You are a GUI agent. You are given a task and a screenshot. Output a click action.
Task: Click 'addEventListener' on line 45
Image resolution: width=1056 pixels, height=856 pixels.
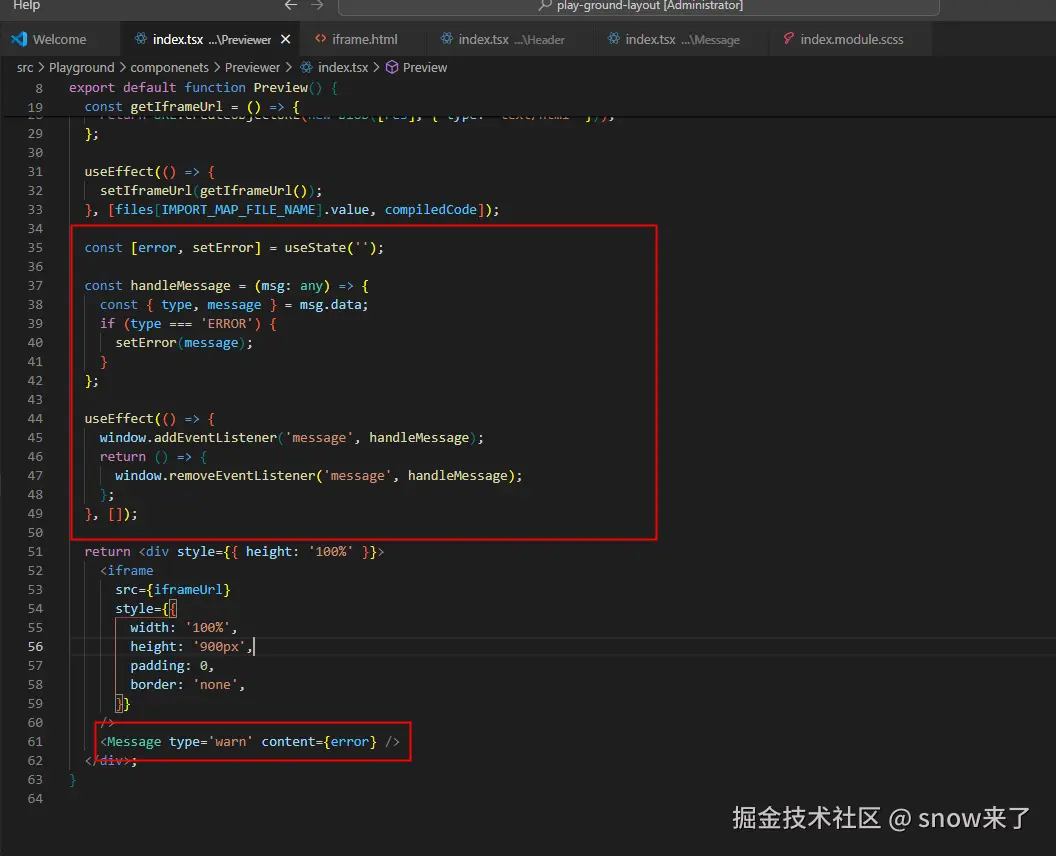pos(215,438)
